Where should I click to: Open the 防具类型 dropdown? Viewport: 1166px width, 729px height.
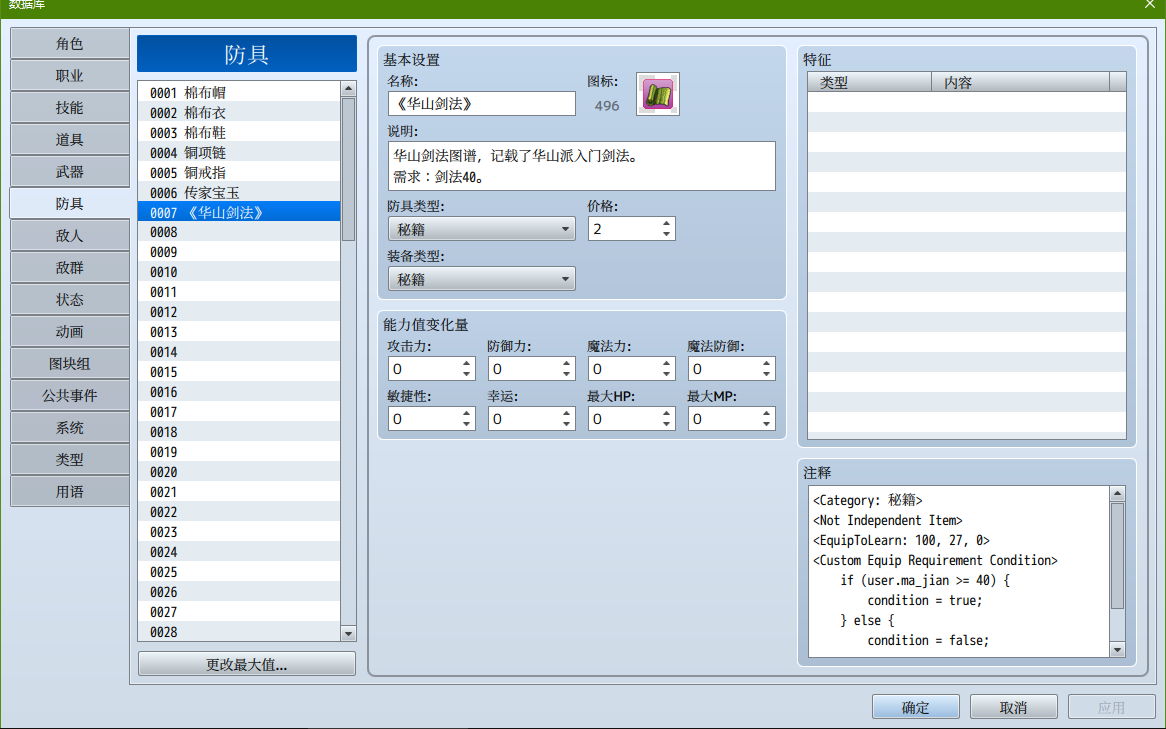click(482, 229)
